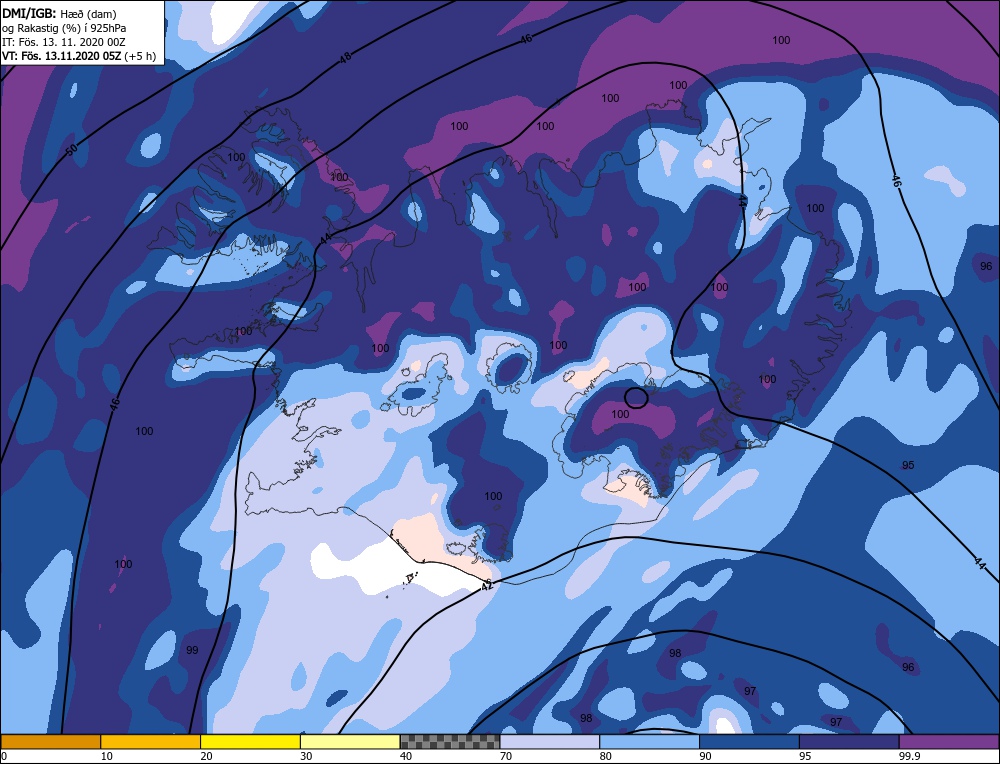Click the 'VT: Fös. 13.11.2020 05Z (+5 h)' line
Screen dimensions: 1000x764
pyautogui.click(x=78, y=56)
